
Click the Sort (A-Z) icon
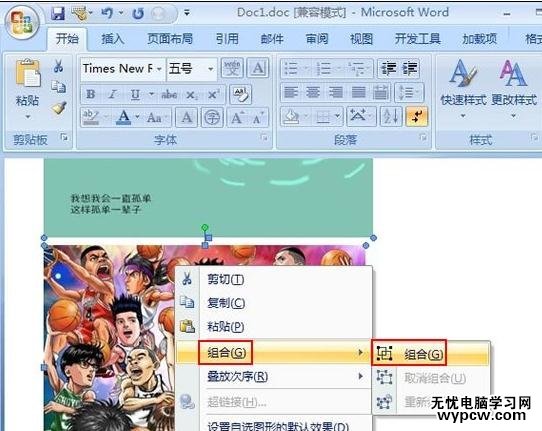391,116
